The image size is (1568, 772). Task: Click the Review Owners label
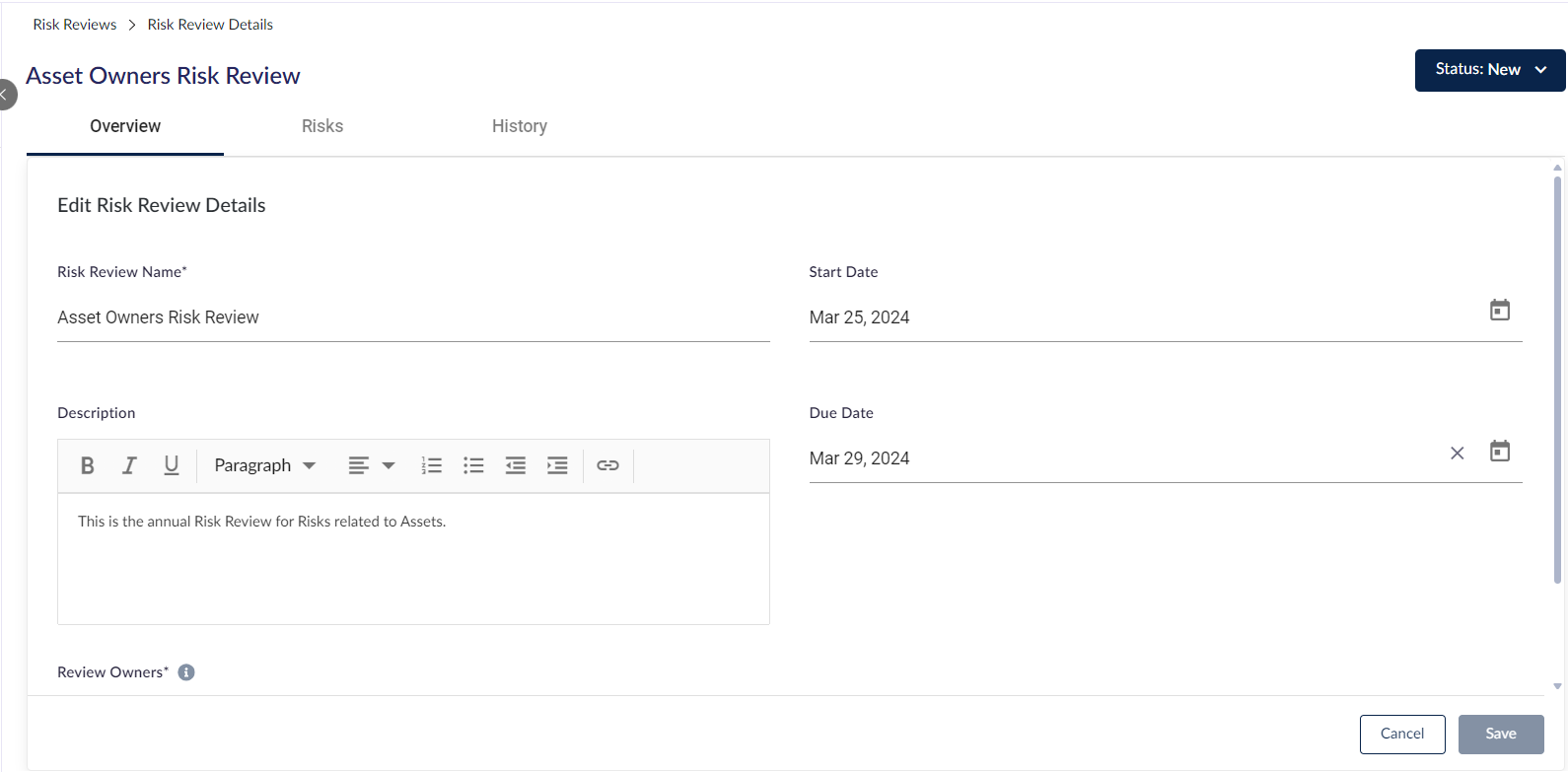click(112, 672)
